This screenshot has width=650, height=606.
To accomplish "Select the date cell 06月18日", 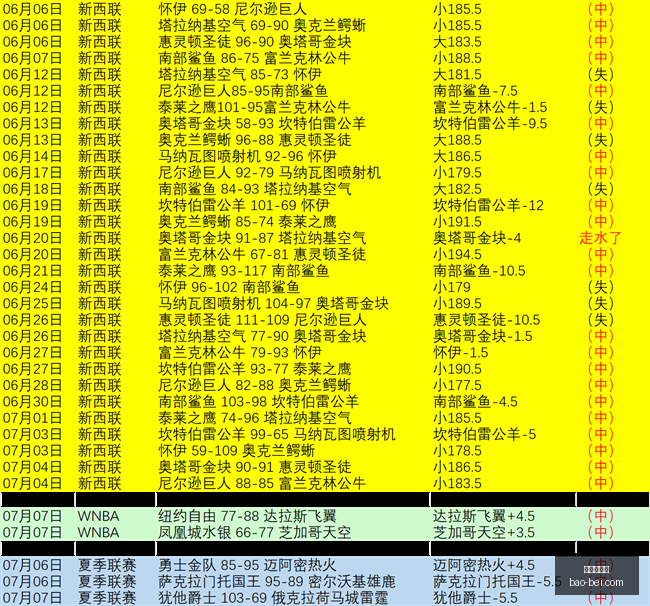I will (x=32, y=189).
